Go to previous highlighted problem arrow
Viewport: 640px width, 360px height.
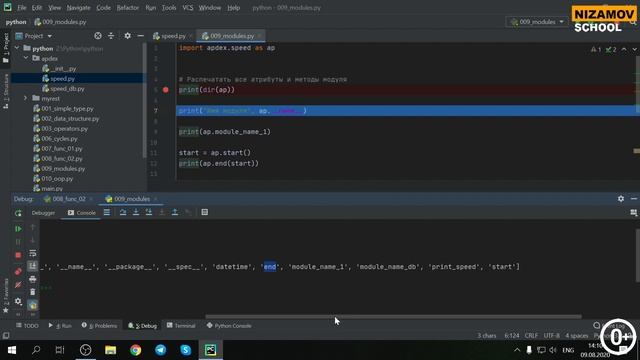[x=624, y=49]
